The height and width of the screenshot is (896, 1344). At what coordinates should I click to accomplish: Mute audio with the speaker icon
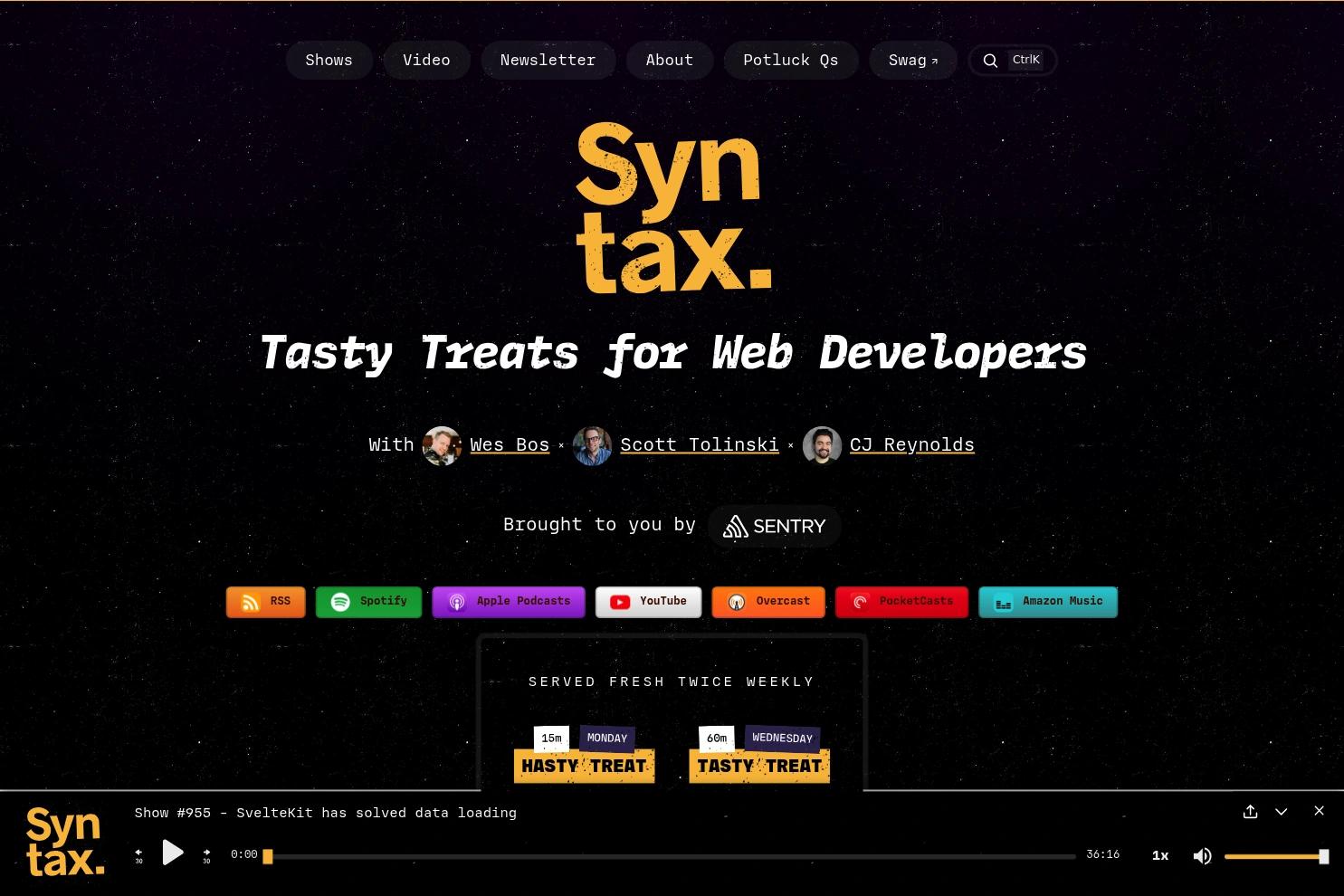[1202, 855]
